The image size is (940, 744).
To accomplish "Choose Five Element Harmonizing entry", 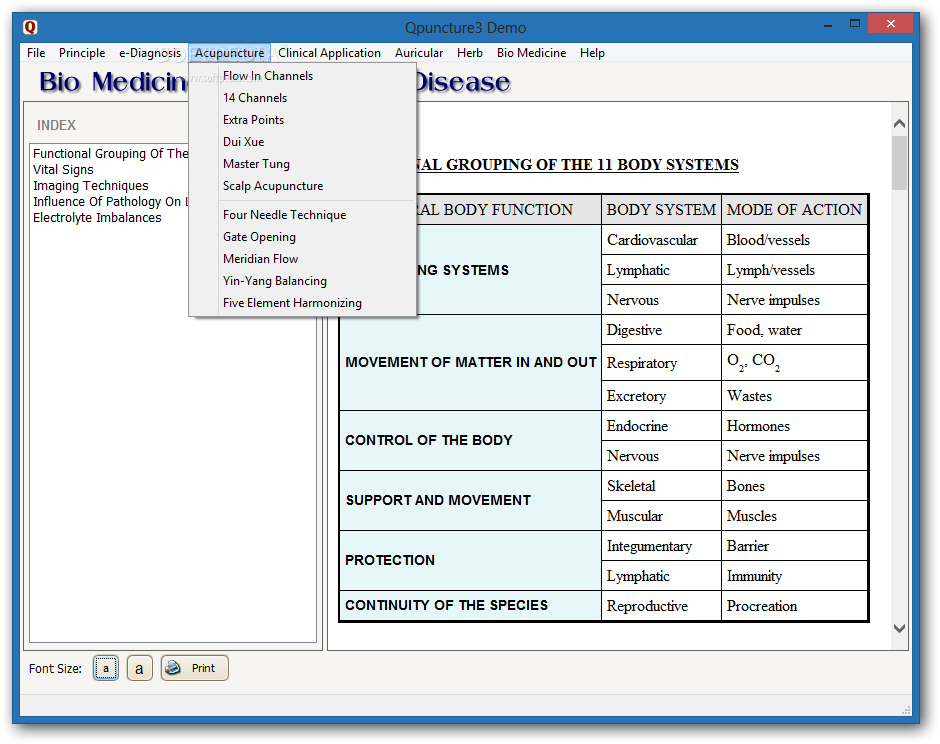I will [303, 303].
